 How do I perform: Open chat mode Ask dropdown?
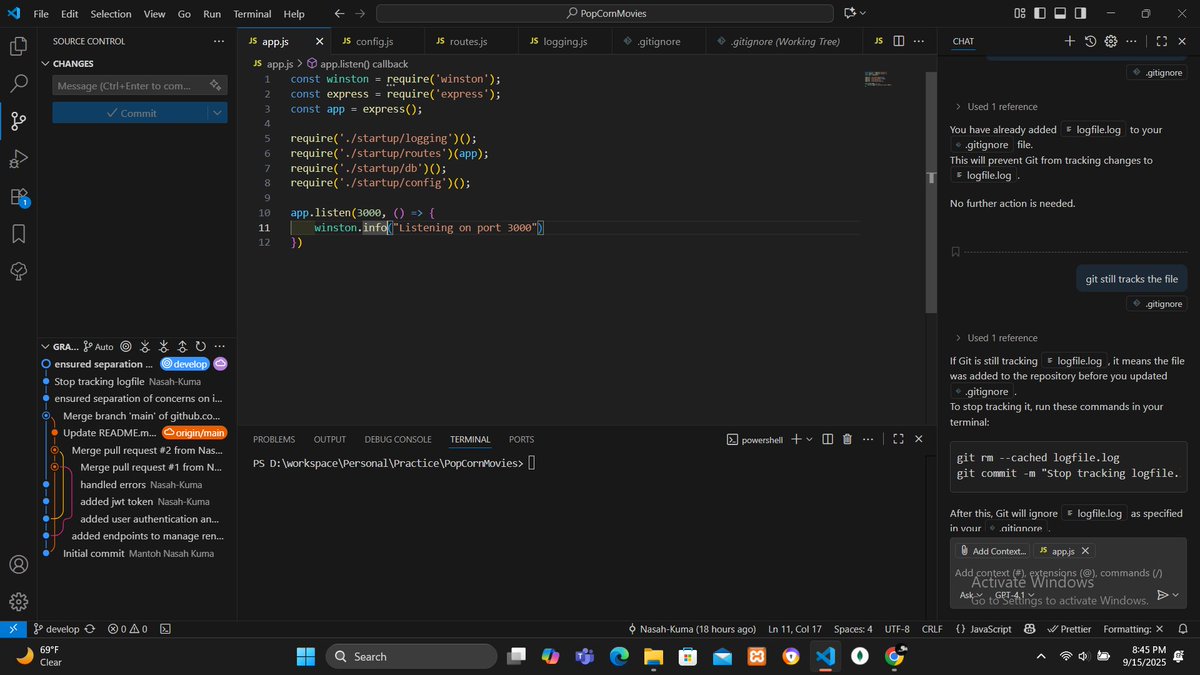pos(970,595)
